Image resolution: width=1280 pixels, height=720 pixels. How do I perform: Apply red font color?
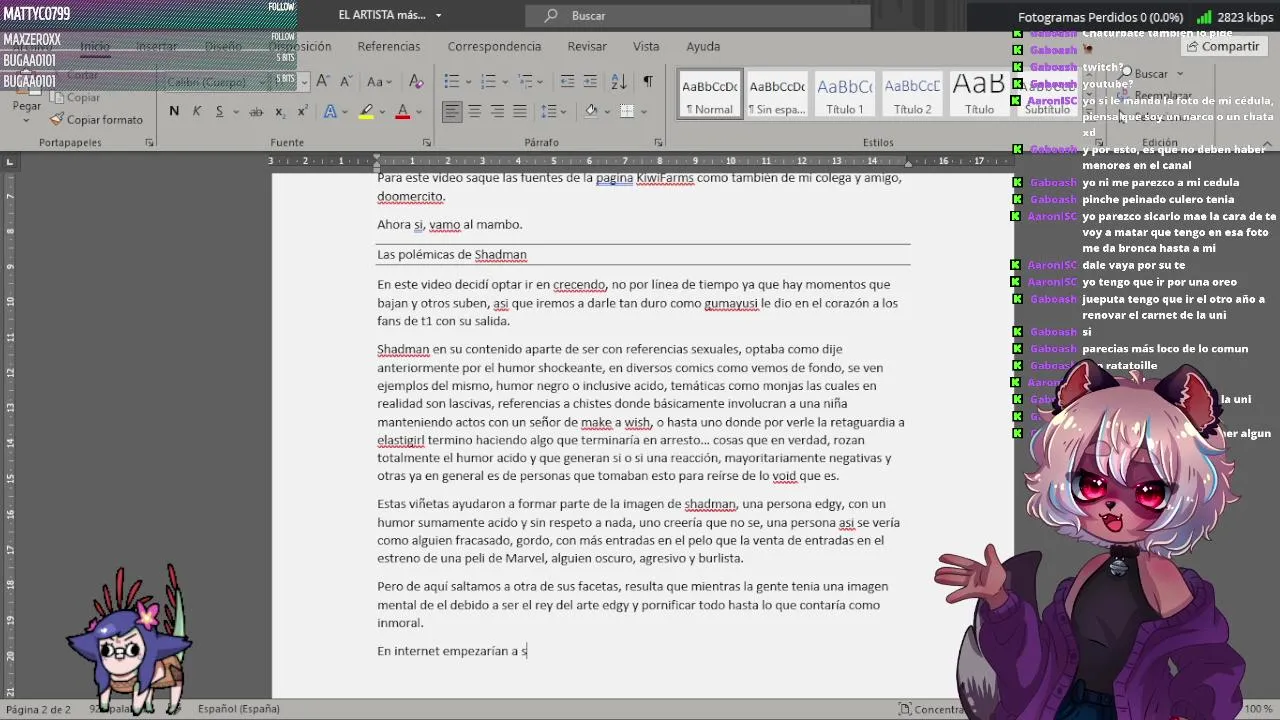point(403,111)
